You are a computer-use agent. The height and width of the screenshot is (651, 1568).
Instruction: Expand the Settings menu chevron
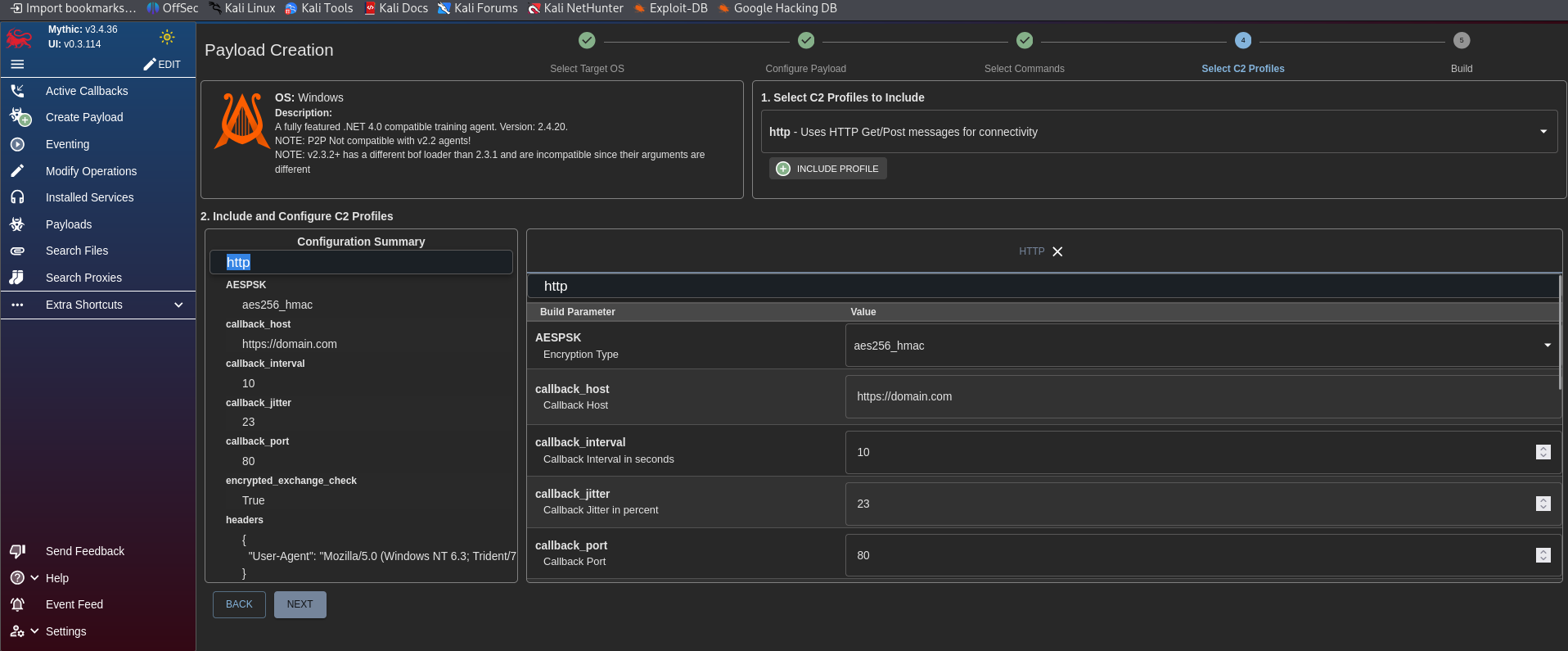point(34,631)
